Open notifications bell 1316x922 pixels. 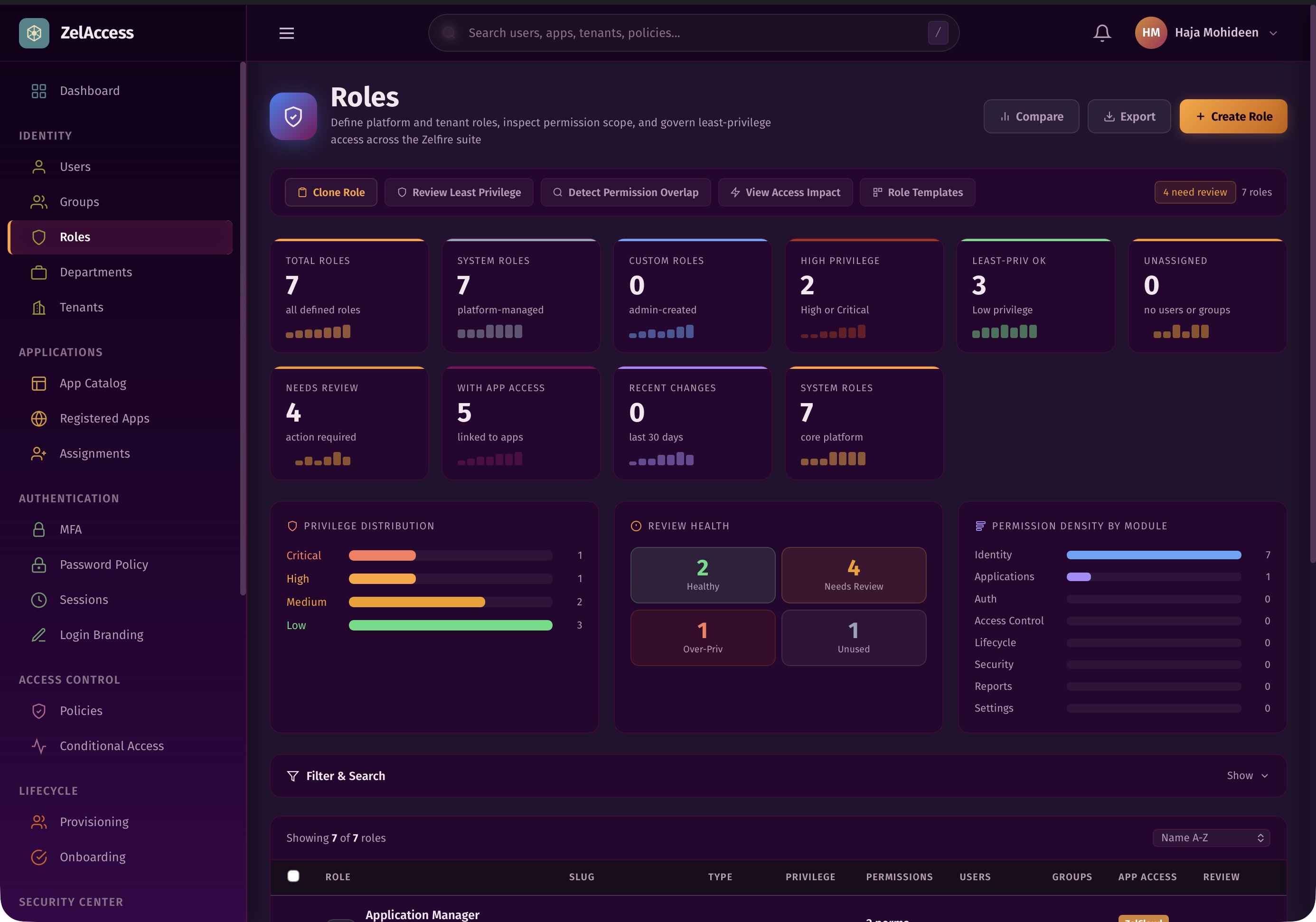(x=1101, y=32)
